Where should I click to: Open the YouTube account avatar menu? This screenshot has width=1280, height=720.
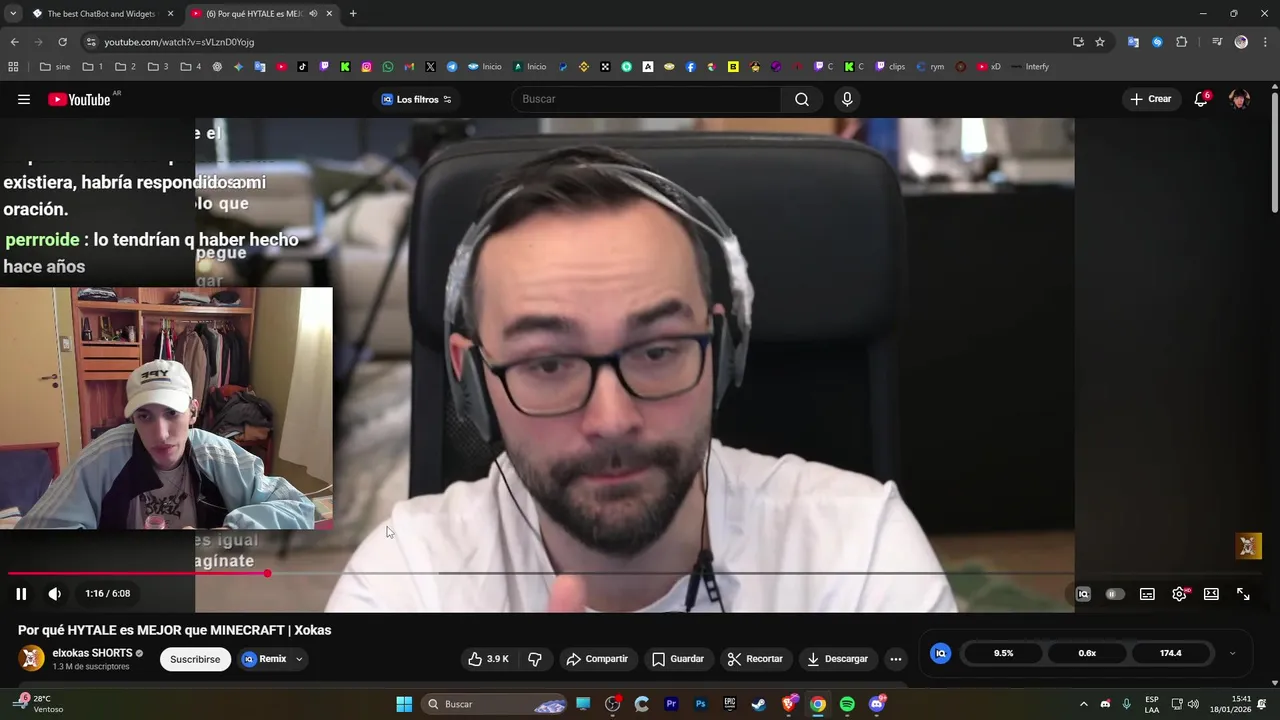pyautogui.click(x=1239, y=99)
